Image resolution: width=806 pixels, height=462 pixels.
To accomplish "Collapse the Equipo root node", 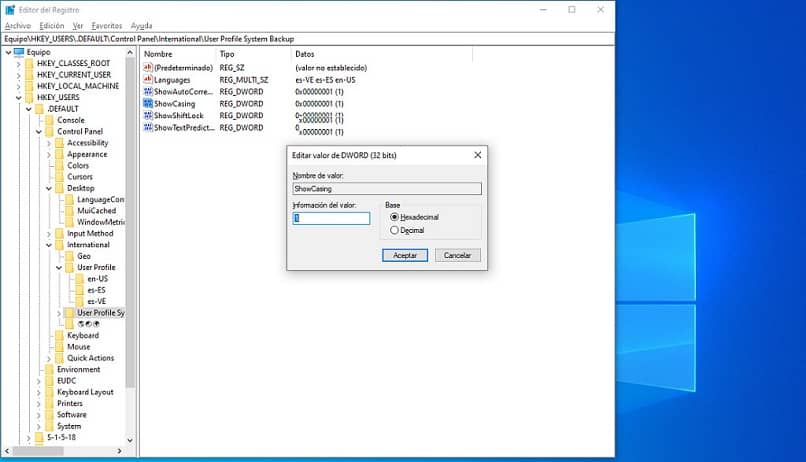I will pos(8,52).
